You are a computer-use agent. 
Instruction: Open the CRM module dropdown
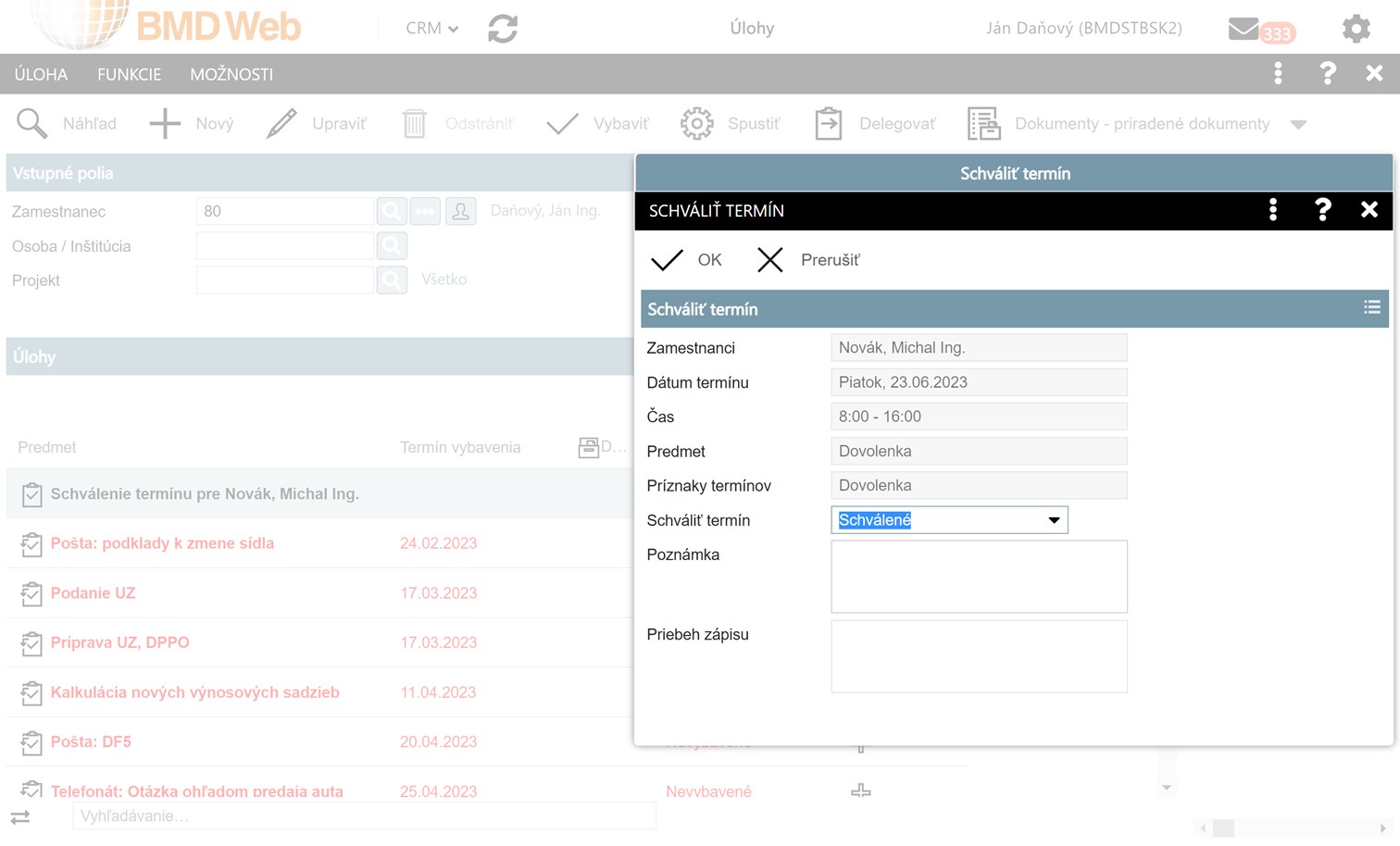(431, 28)
